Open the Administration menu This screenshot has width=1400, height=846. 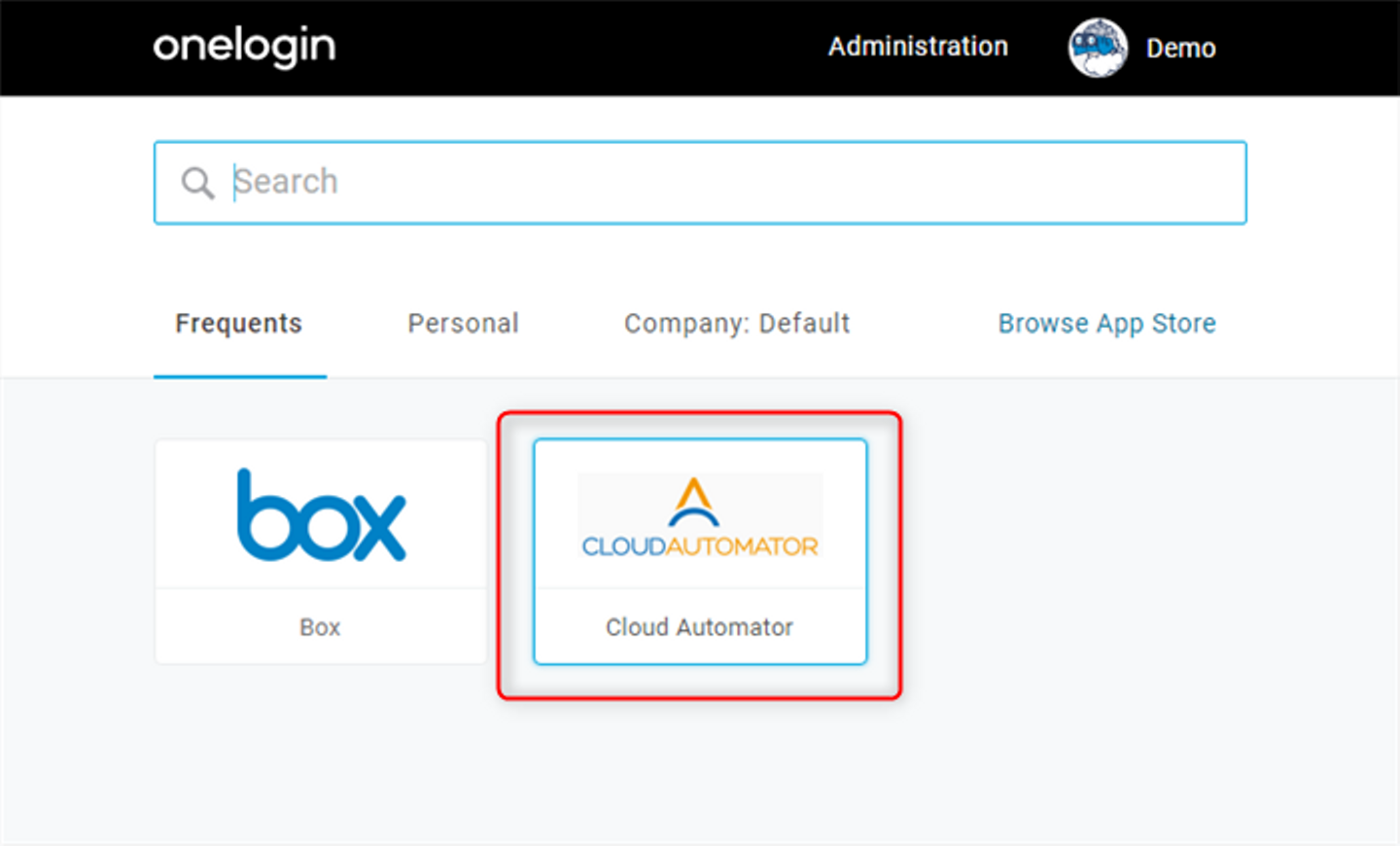click(918, 47)
